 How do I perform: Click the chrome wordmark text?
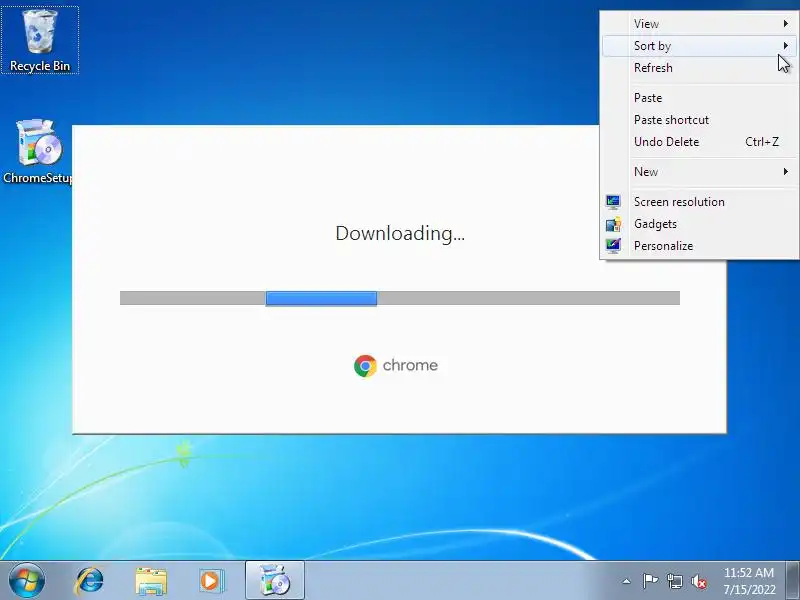click(x=410, y=365)
